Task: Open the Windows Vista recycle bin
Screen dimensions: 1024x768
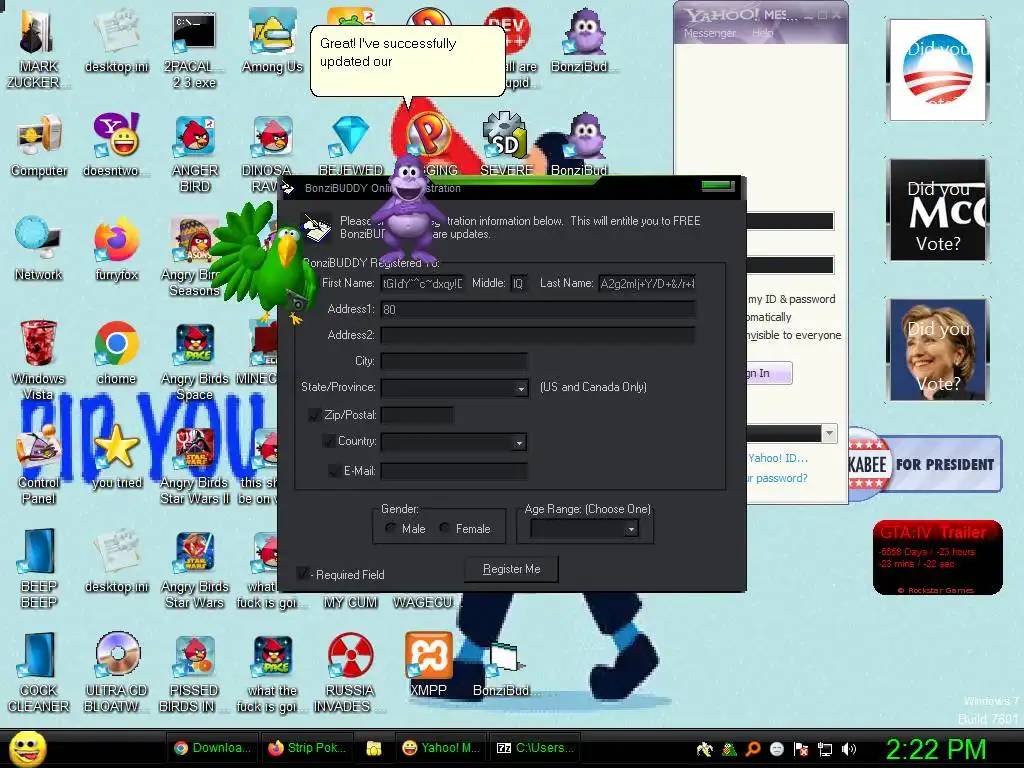Action: (x=39, y=360)
